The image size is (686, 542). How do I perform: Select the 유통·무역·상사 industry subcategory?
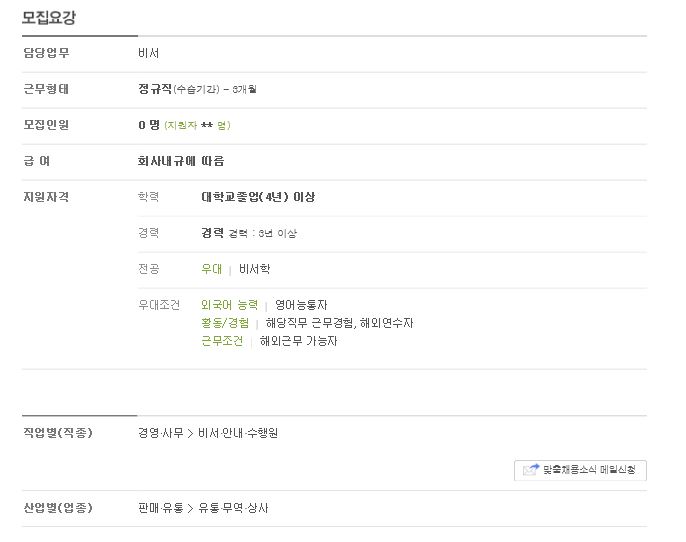point(233,508)
